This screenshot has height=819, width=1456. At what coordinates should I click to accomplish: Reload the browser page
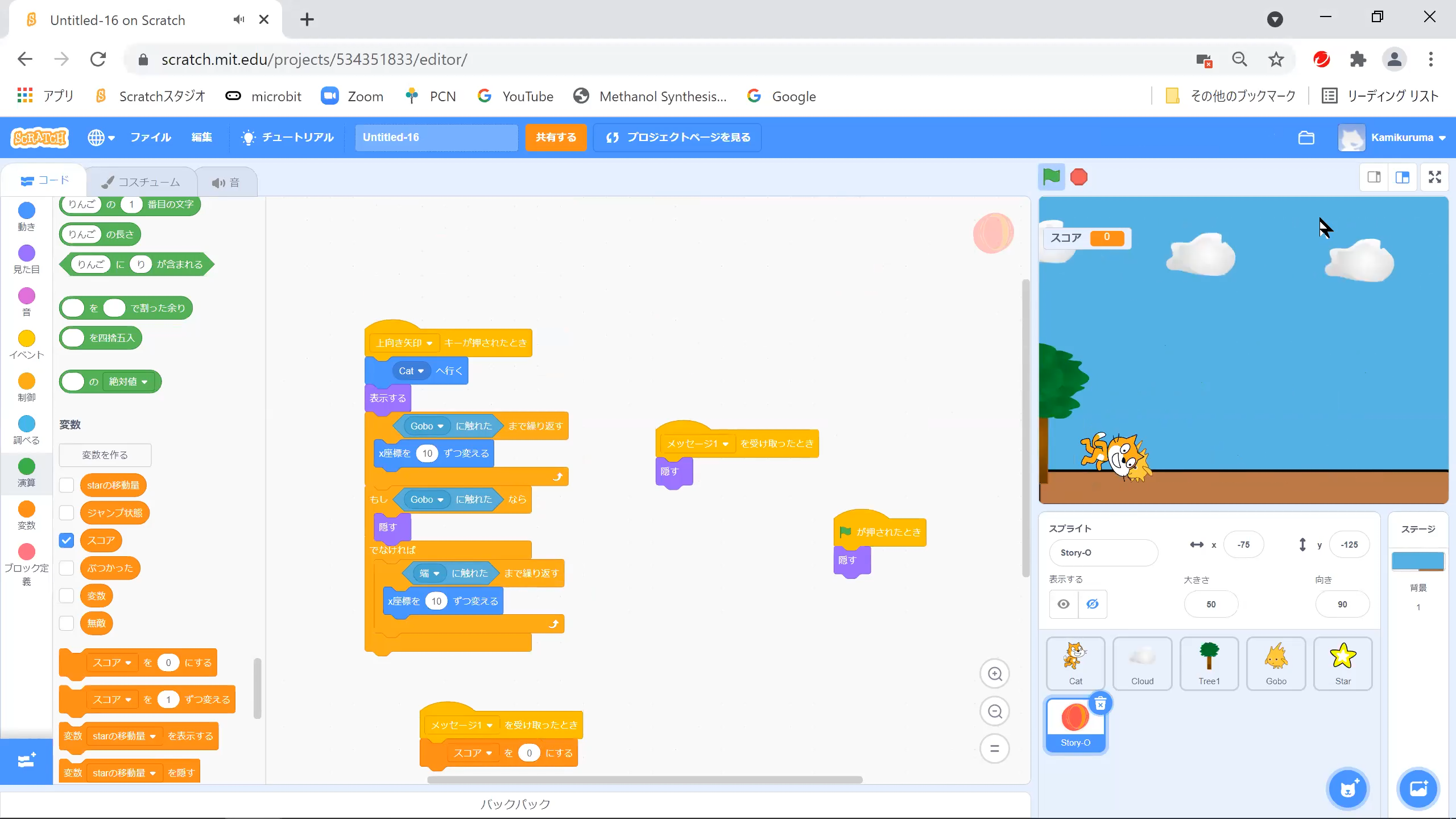click(x=98, y=59)
